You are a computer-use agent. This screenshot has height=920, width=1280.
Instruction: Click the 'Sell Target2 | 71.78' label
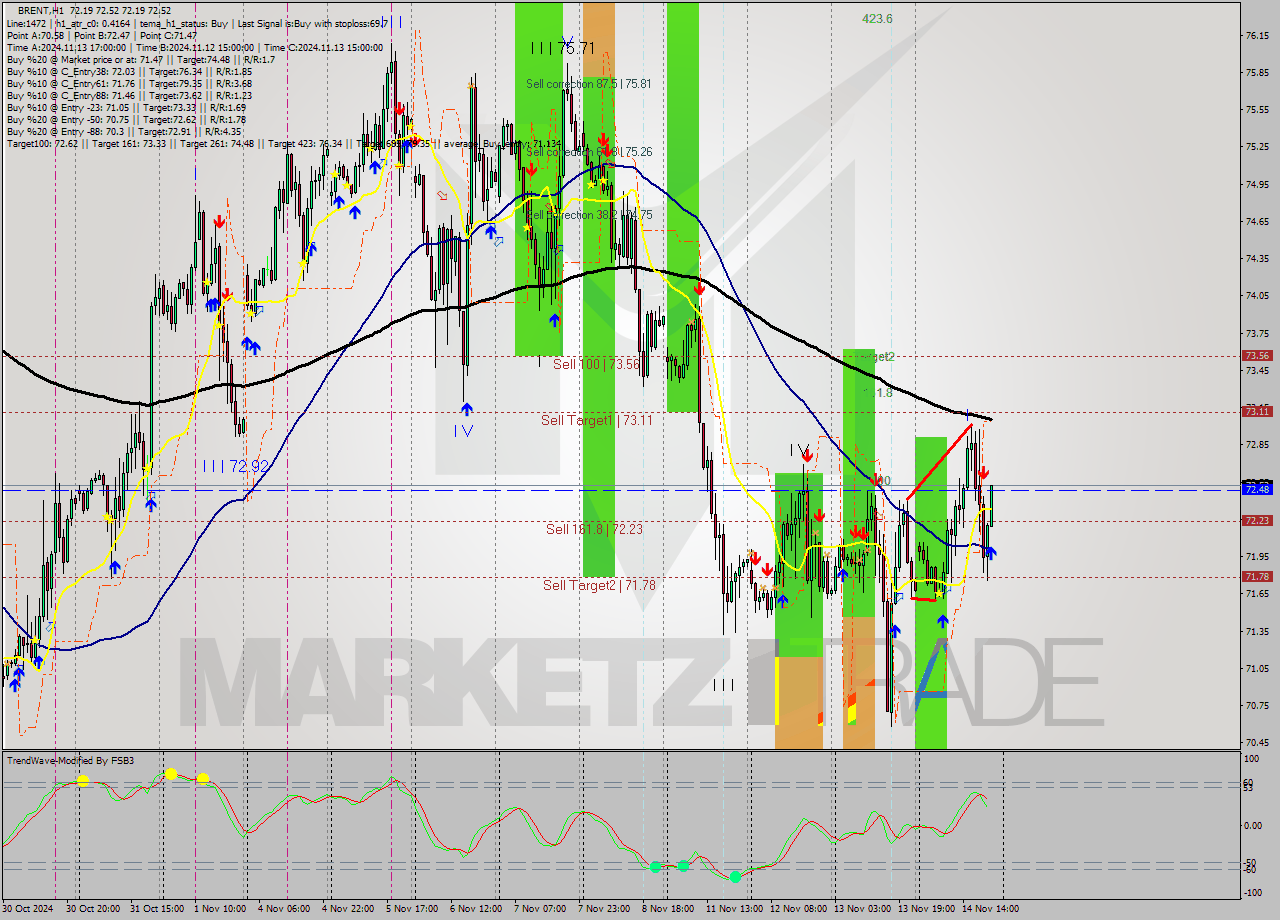[x=599, y=585]
